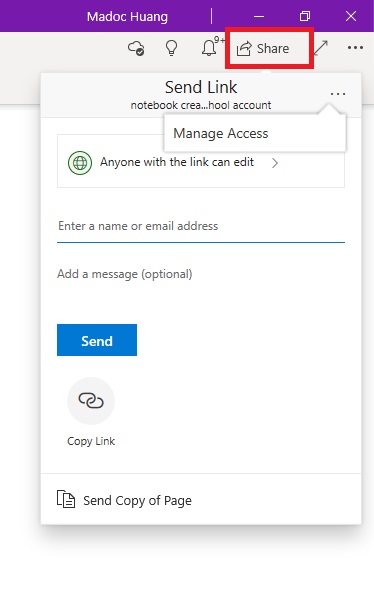The image size is (374, 596).
Task: Expand link settings with the chevron arrow
Action: [275, 163]
